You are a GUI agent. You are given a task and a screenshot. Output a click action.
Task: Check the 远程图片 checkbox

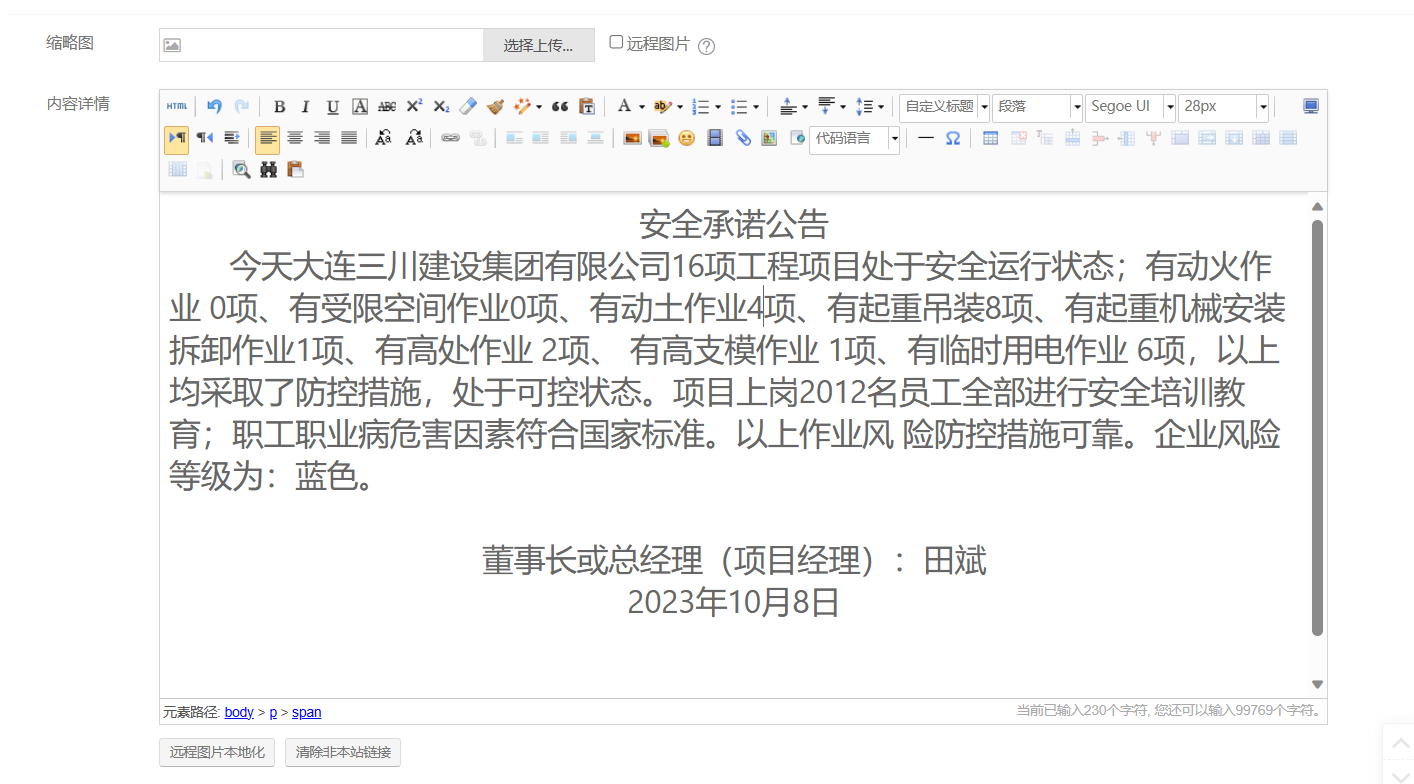pyautogui.click(x=616, y=42)
